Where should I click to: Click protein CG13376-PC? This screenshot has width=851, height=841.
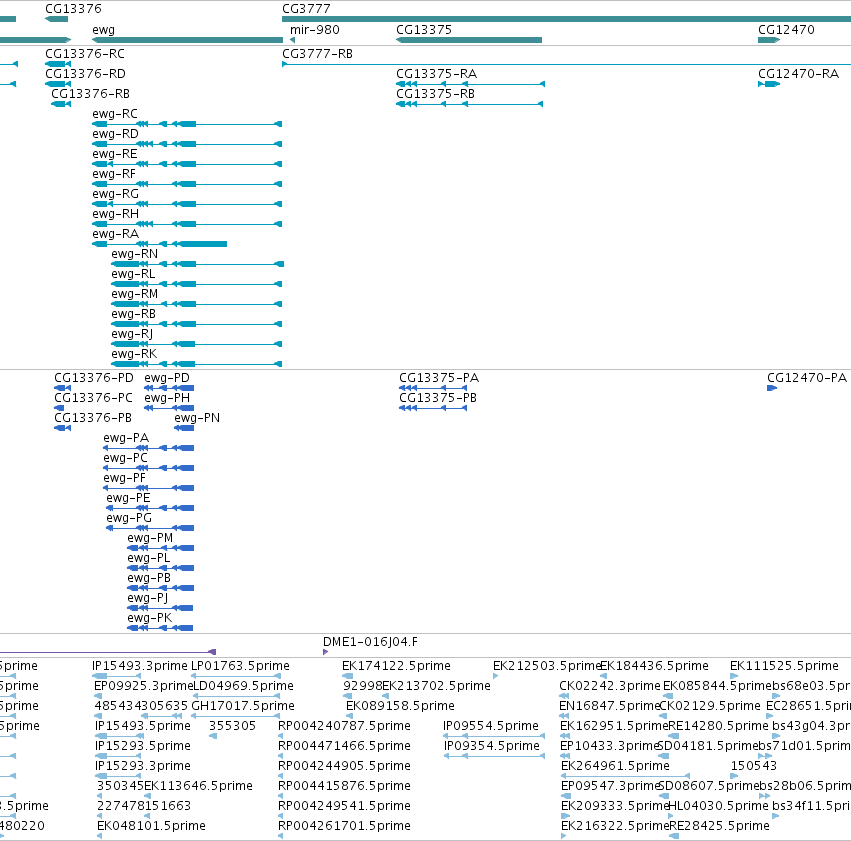pos(59,408)
